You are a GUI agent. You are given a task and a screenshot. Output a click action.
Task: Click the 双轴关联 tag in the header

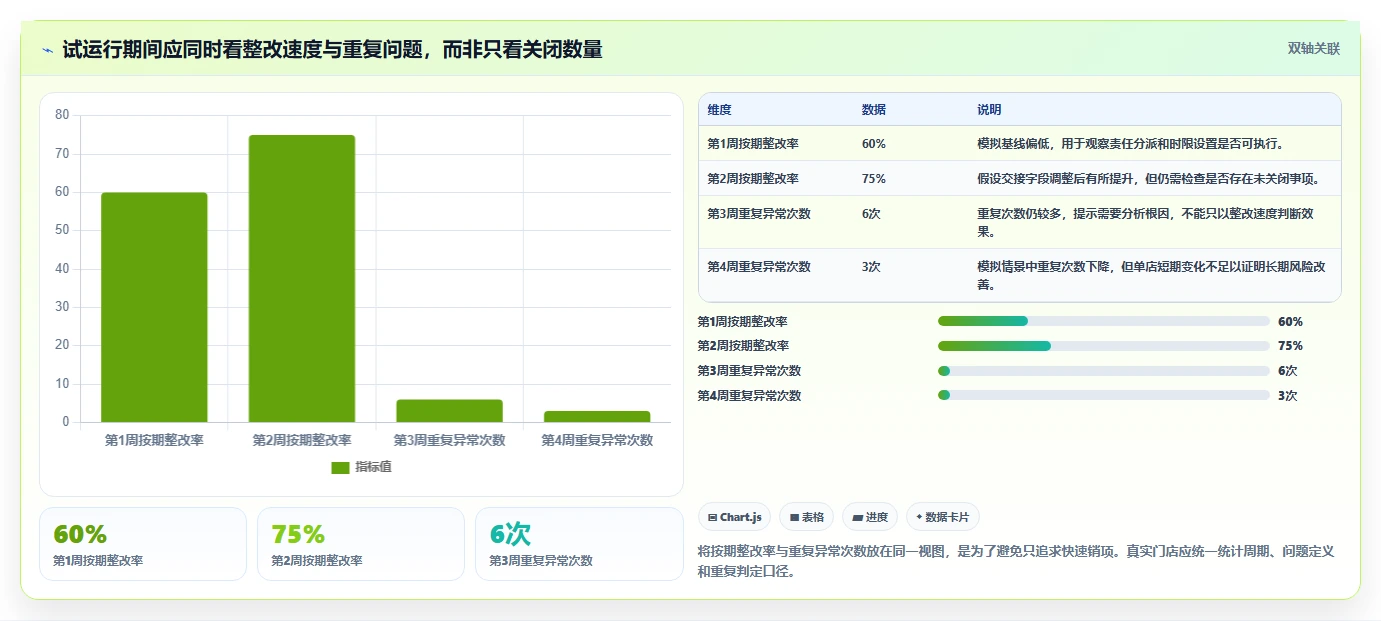[1313, 49]
